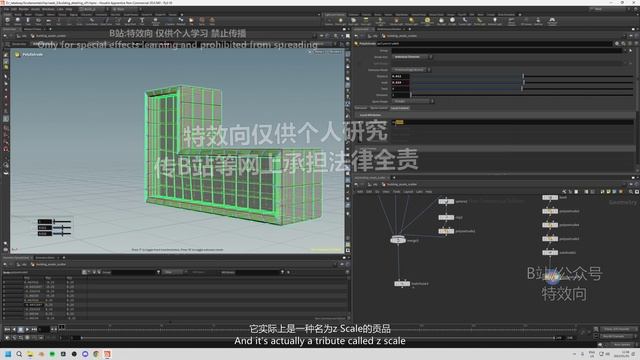The image size is (640, 360).
Task: Open Windows Start menu
Action: click(x=7, y=354)
